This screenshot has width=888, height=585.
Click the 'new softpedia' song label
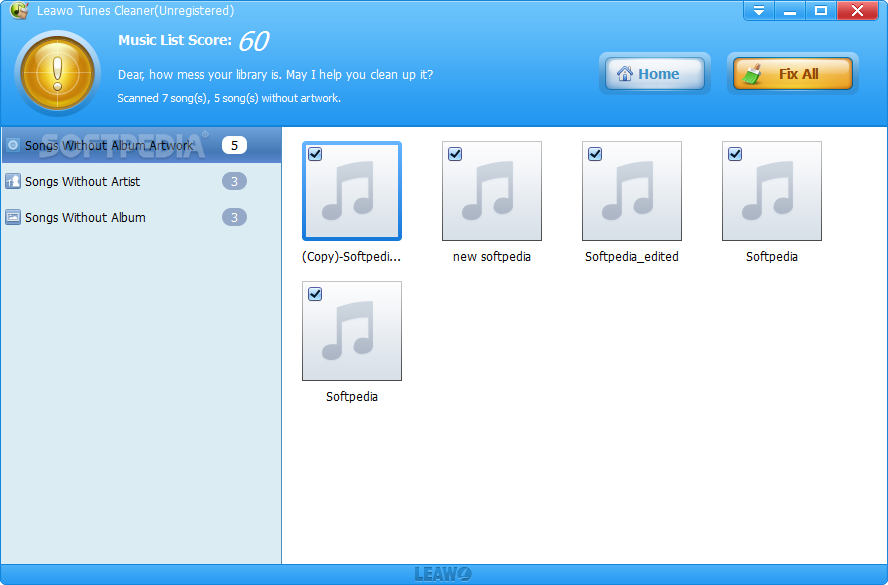coord(492,257)
